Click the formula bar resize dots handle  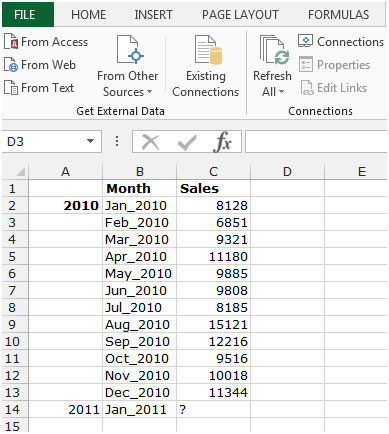[x=117, y=141]
